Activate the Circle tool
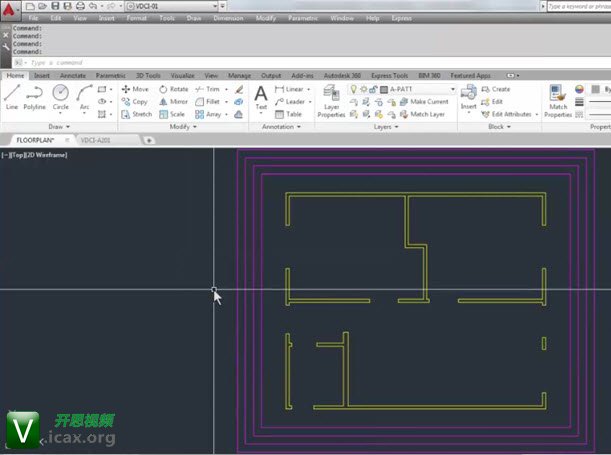Screen dimensions: 611x455 click(x=60, y=95)
